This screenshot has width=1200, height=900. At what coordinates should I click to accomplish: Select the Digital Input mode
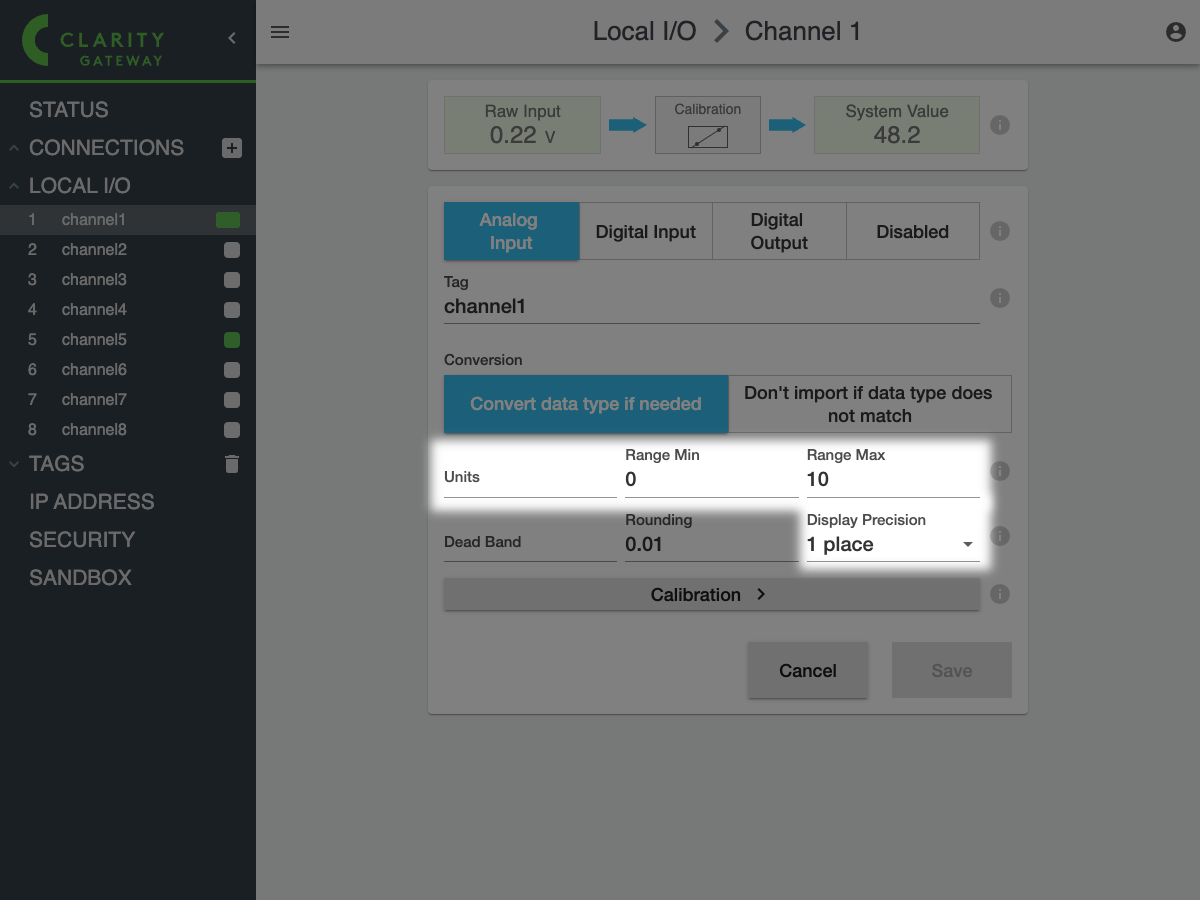click(x=645, y=232)
